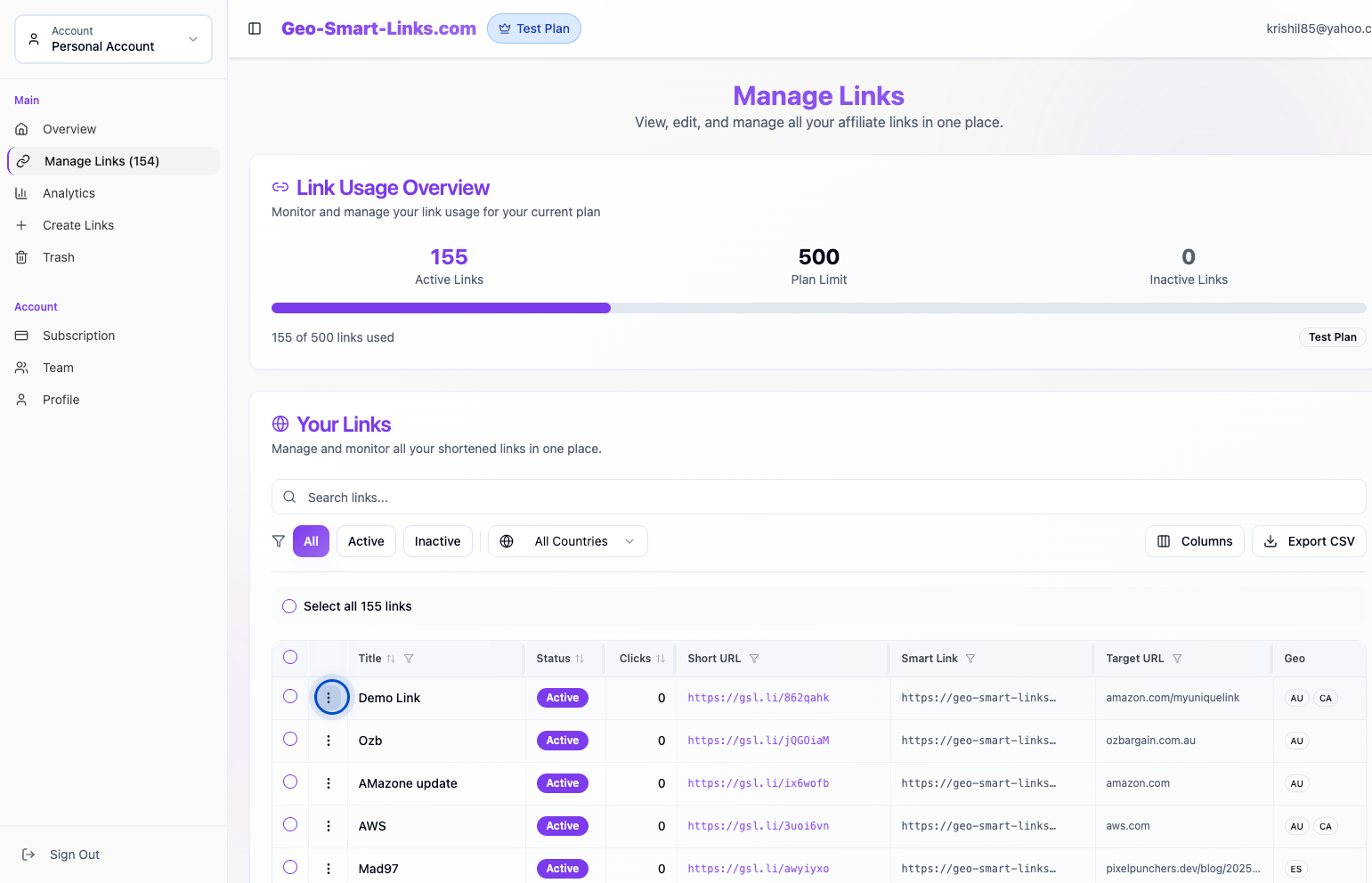This screenshot has width=1372, height=883.
Task: Expand the Personal Account switcher
Action: tap(113, 39)
